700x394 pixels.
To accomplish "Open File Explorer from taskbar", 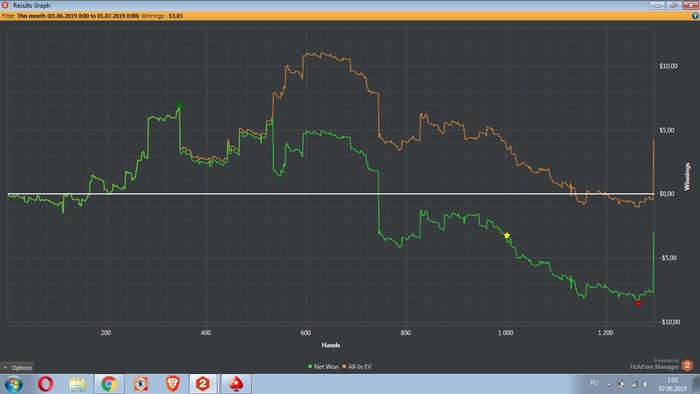I will point(77,384).
